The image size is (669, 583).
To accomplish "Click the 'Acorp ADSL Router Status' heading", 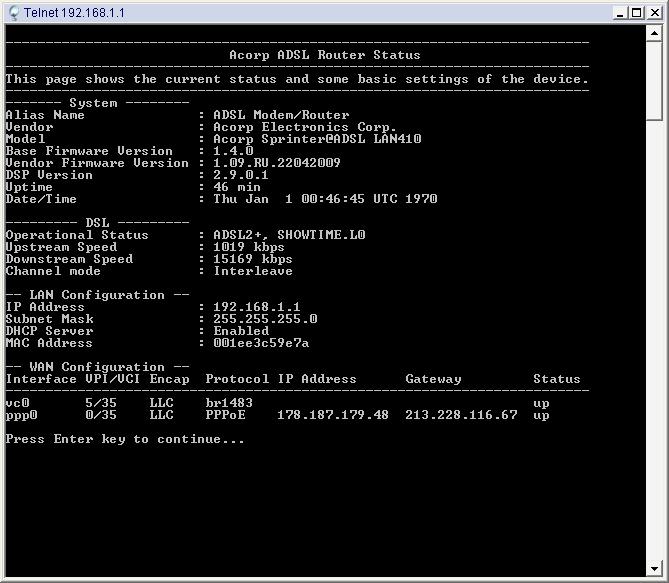I will click(x=325, y=55).
